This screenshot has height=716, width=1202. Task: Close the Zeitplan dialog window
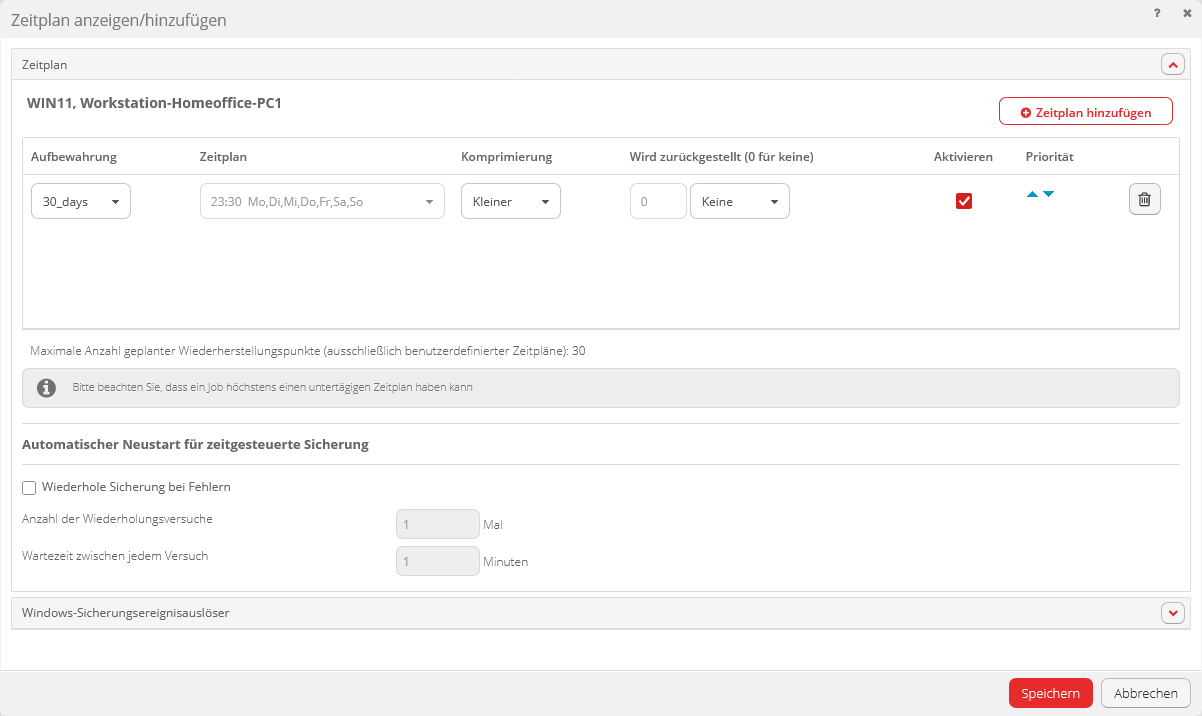click(x=1186, y=14)
